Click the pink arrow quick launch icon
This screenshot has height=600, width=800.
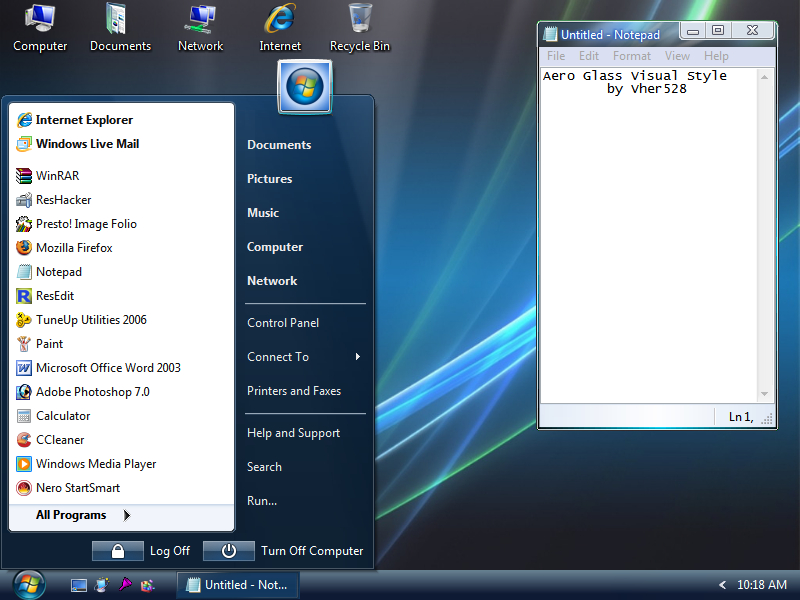(125, 585)
